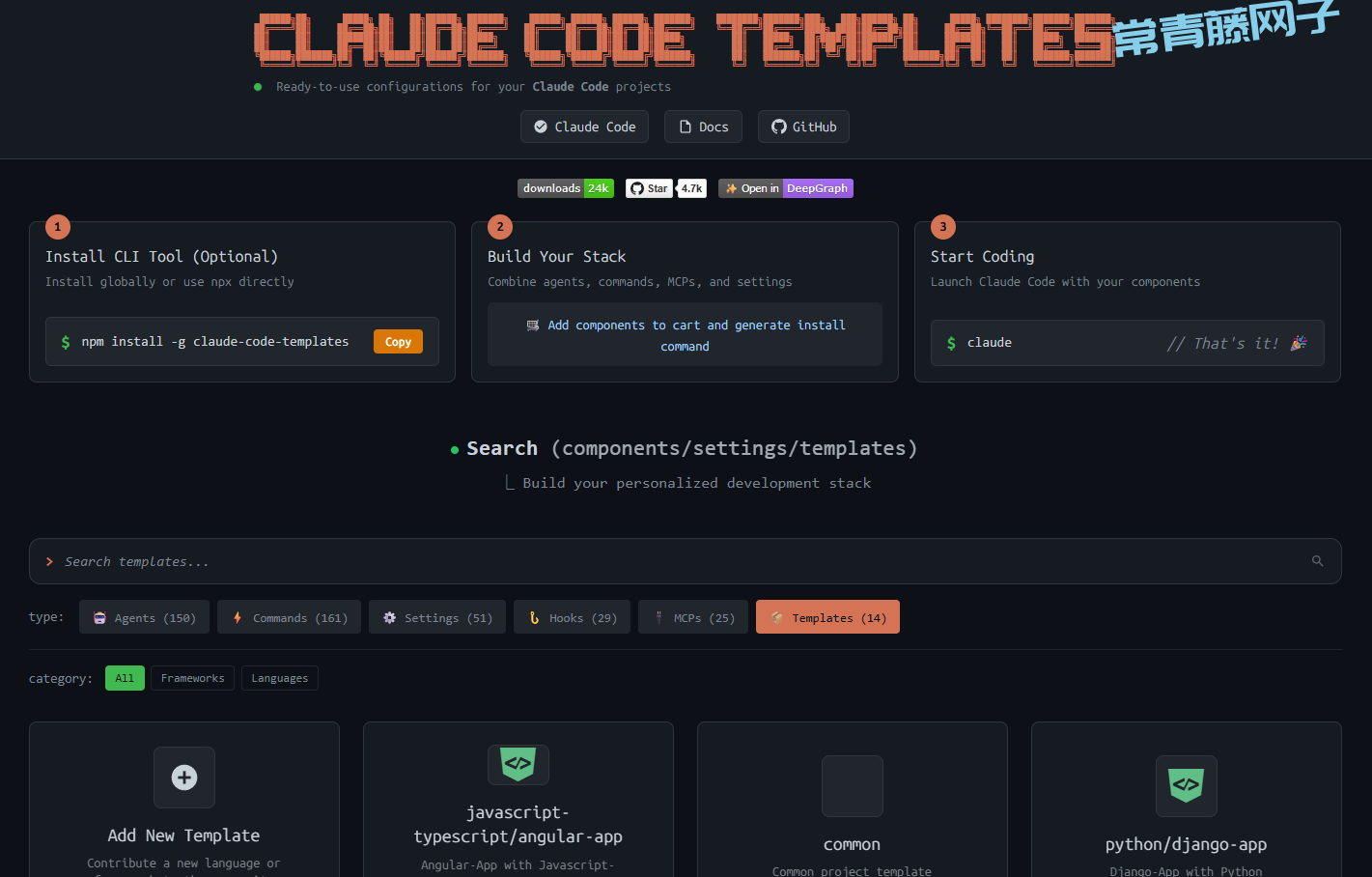Click the cart icon in Build Your Stack
The width and height of the screenshot is (1372, 877).
[533, 325]
